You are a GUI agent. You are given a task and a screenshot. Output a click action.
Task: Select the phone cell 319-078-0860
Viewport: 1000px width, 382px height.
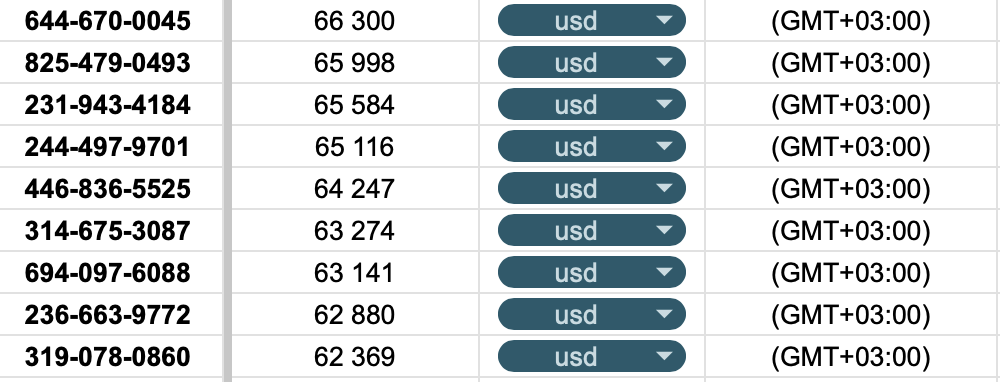[x=111, y=356]
